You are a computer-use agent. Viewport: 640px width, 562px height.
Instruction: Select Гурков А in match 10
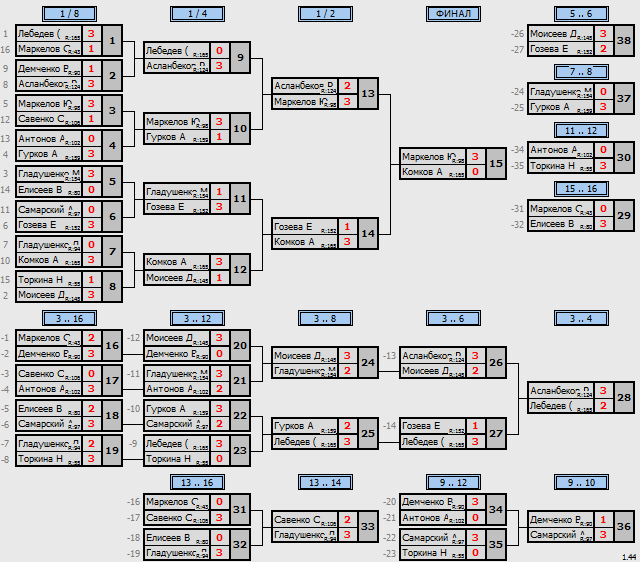[177, 137]
